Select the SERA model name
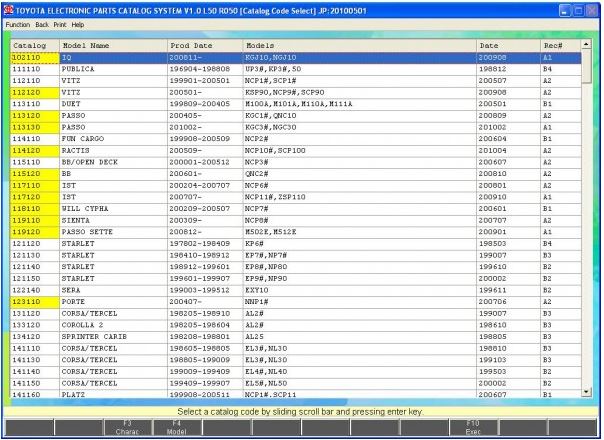Screen dimensions: 604x440 113,290
